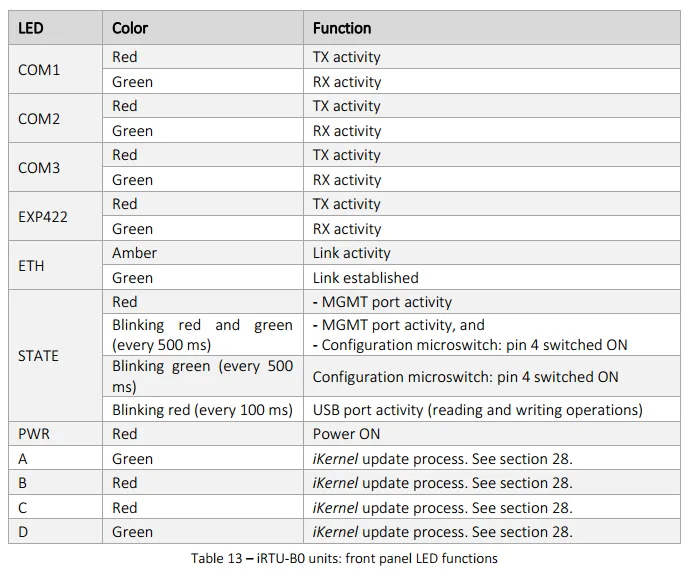Screen dimensions: 687x571
Task: Click Blinking green every 500 ms cell
Action: click(203, 376)
